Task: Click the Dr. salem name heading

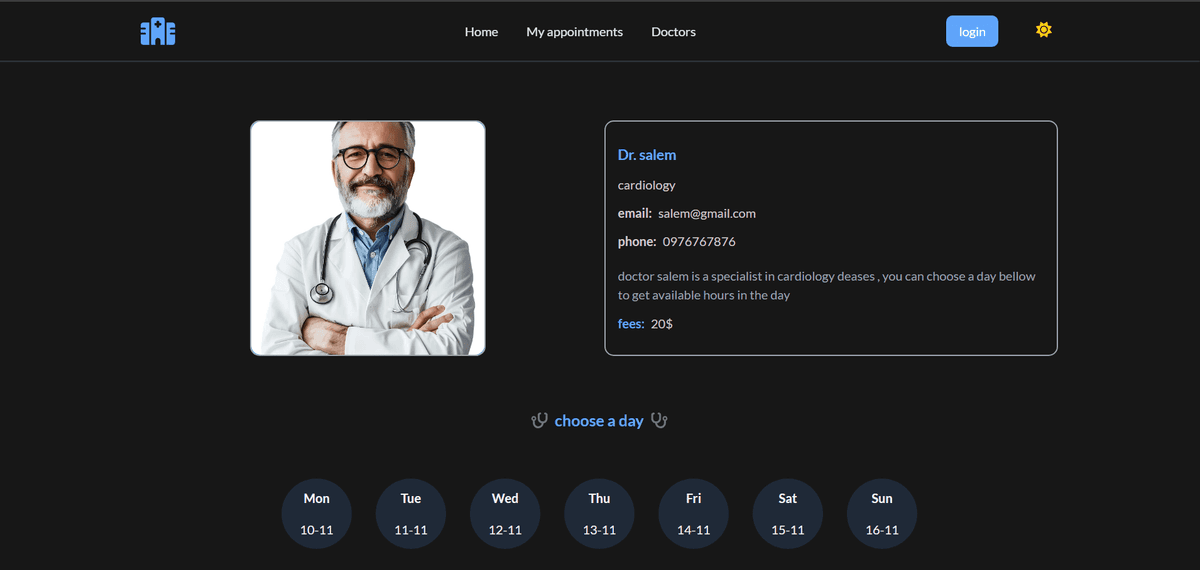Action: pyautogui.click(x=647, y=155)
